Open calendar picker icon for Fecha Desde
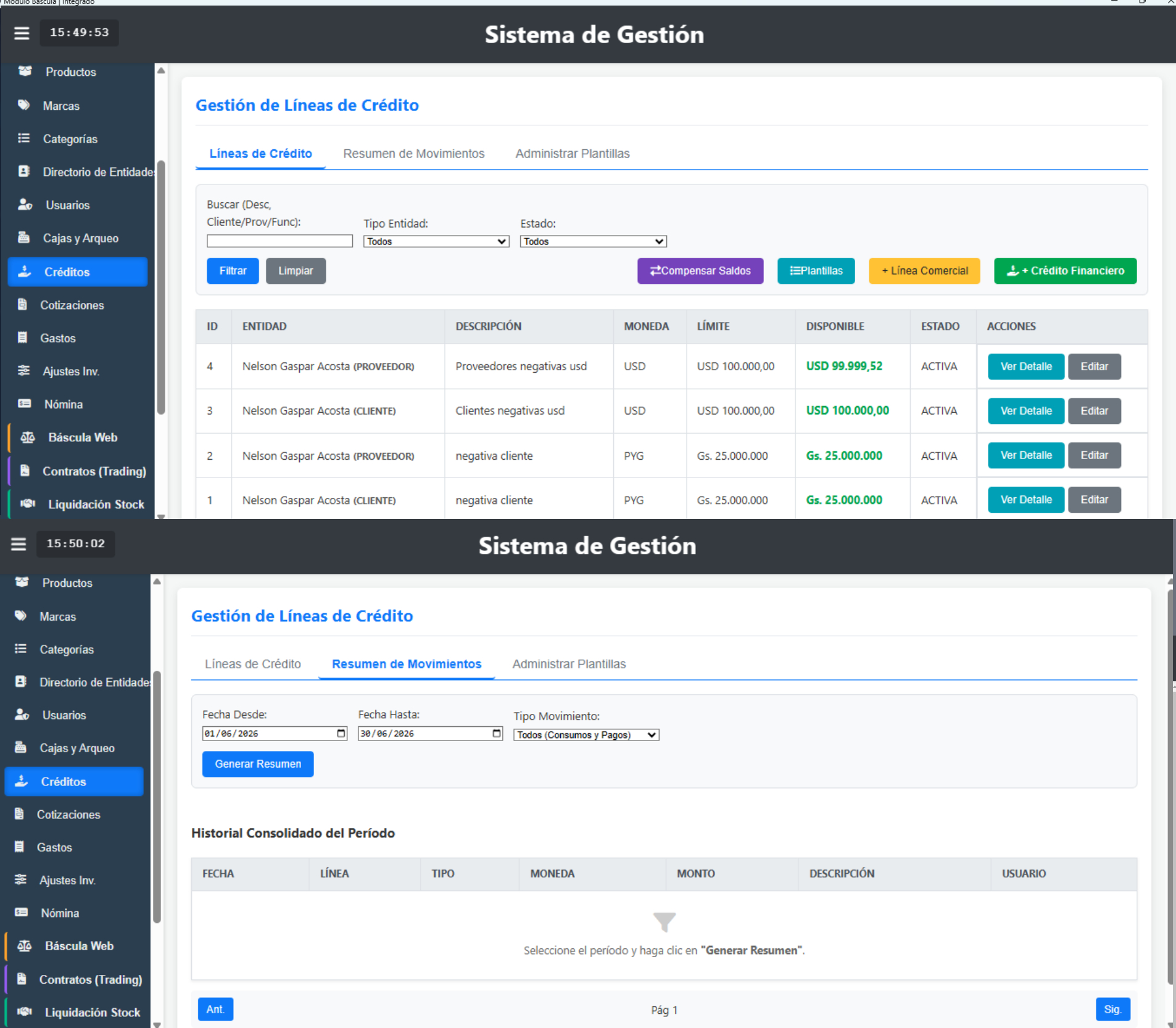The image size is (1176, 1028). 341,734
